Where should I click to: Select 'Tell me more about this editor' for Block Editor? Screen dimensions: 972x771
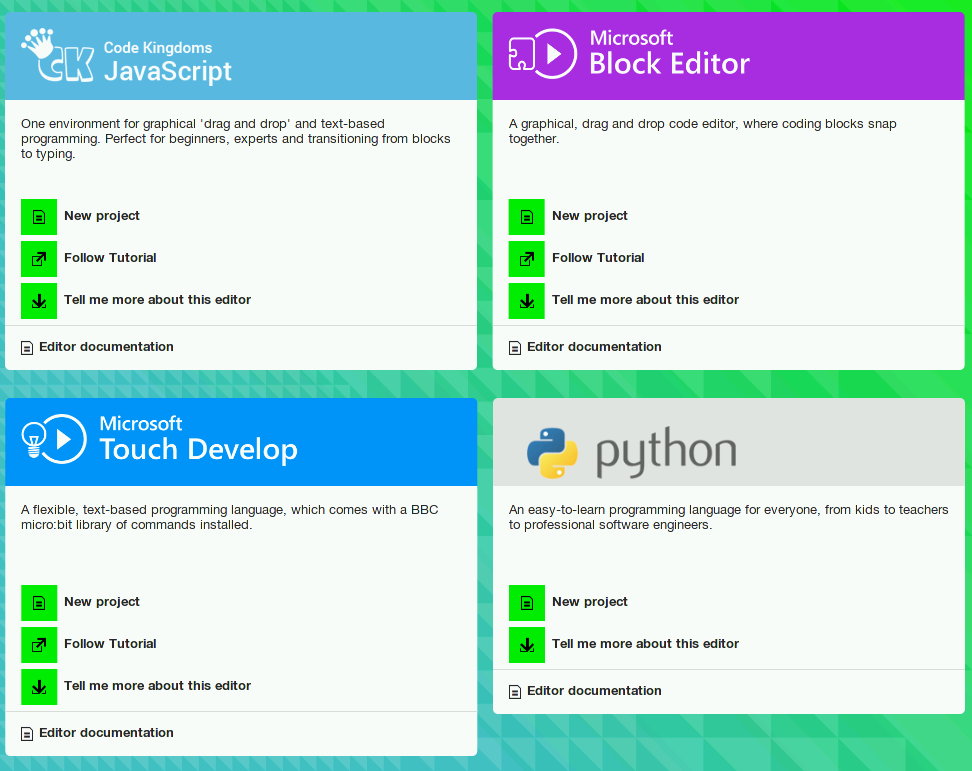click(x=645, y=300)
